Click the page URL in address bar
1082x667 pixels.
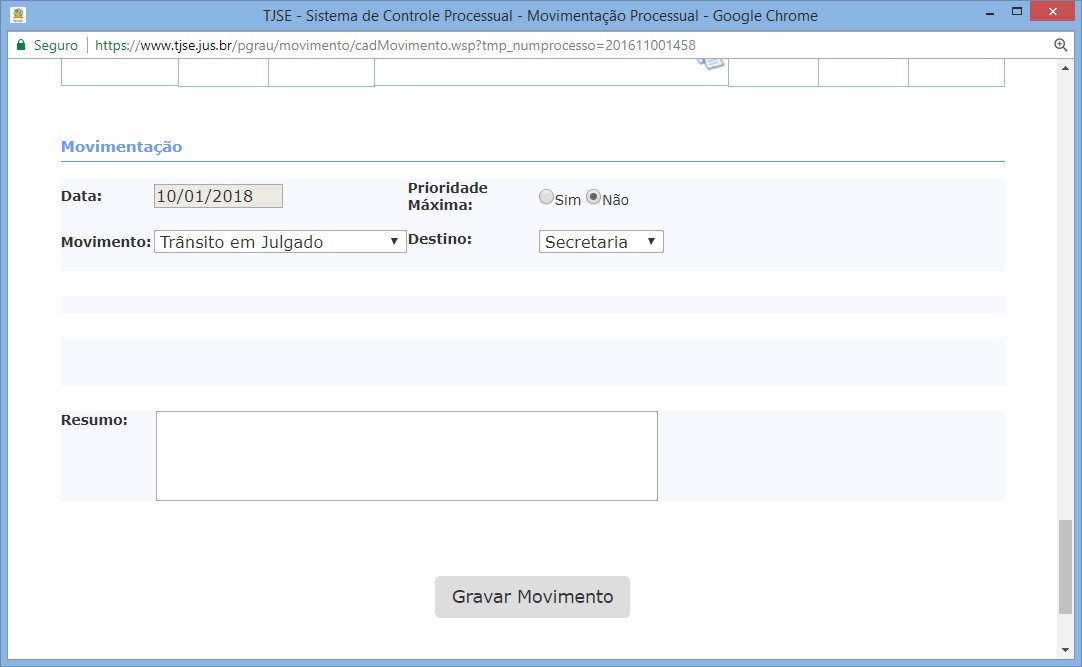pos(395,46)
